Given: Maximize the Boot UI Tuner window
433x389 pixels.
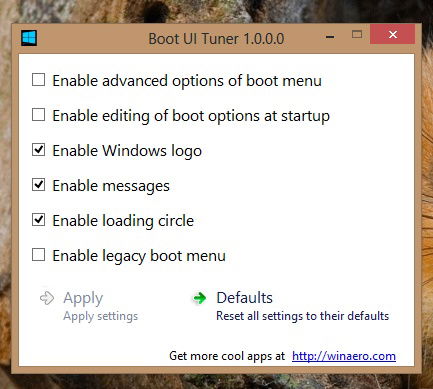Looking at the screenshot, I should click(357, 34).
